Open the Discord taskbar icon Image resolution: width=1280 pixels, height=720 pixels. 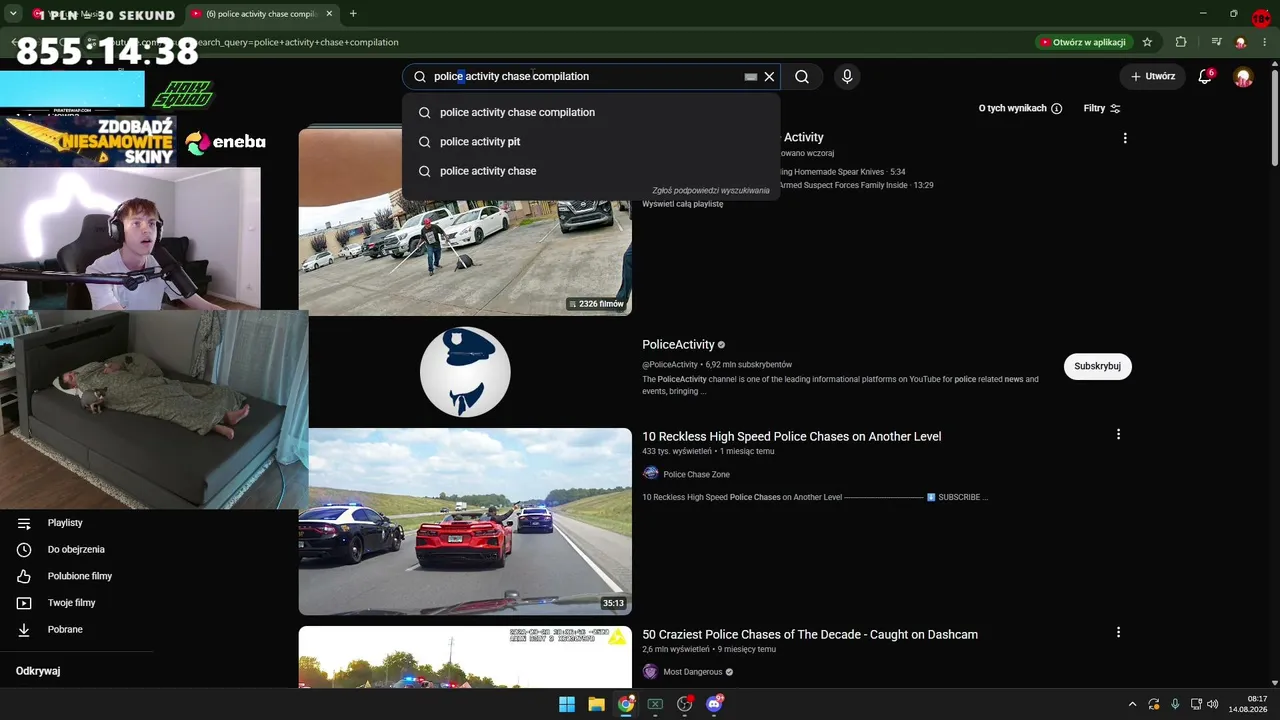click(x=715, y=704)
